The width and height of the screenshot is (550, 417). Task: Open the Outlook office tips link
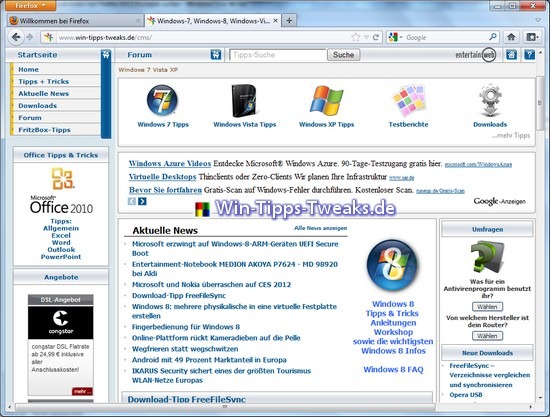point(61,250)
